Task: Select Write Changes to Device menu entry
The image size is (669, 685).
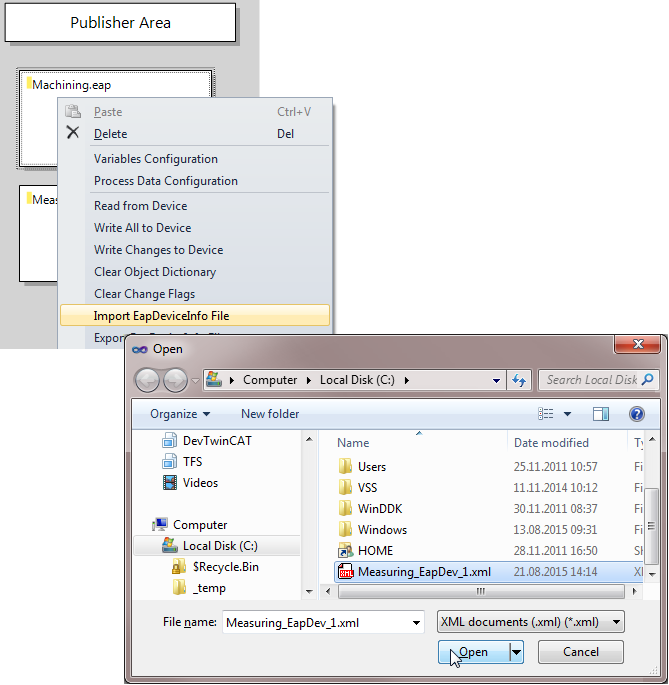Action: click(x=195, y=249)
